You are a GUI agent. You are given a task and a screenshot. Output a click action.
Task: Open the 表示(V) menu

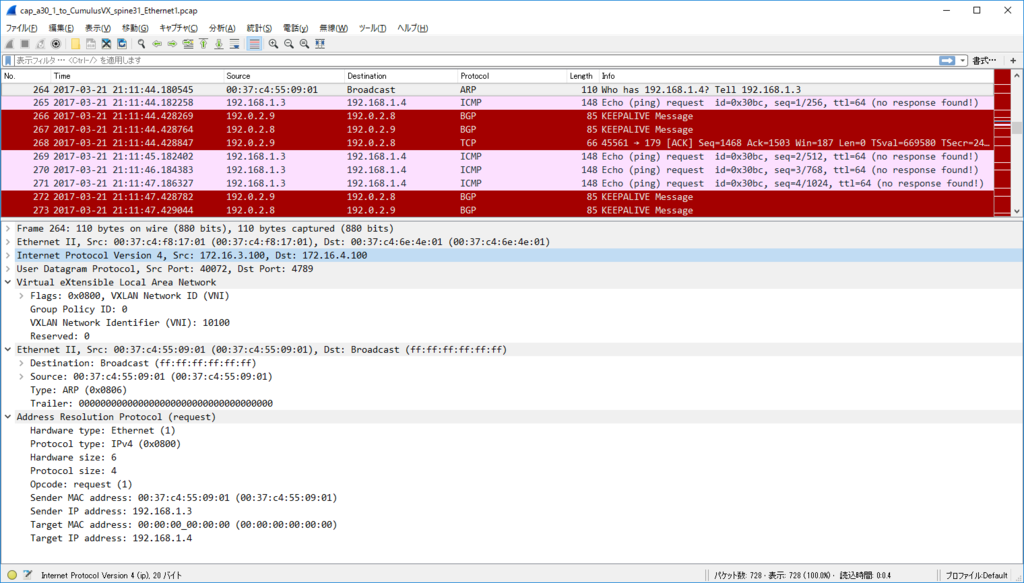click(97, 28)
